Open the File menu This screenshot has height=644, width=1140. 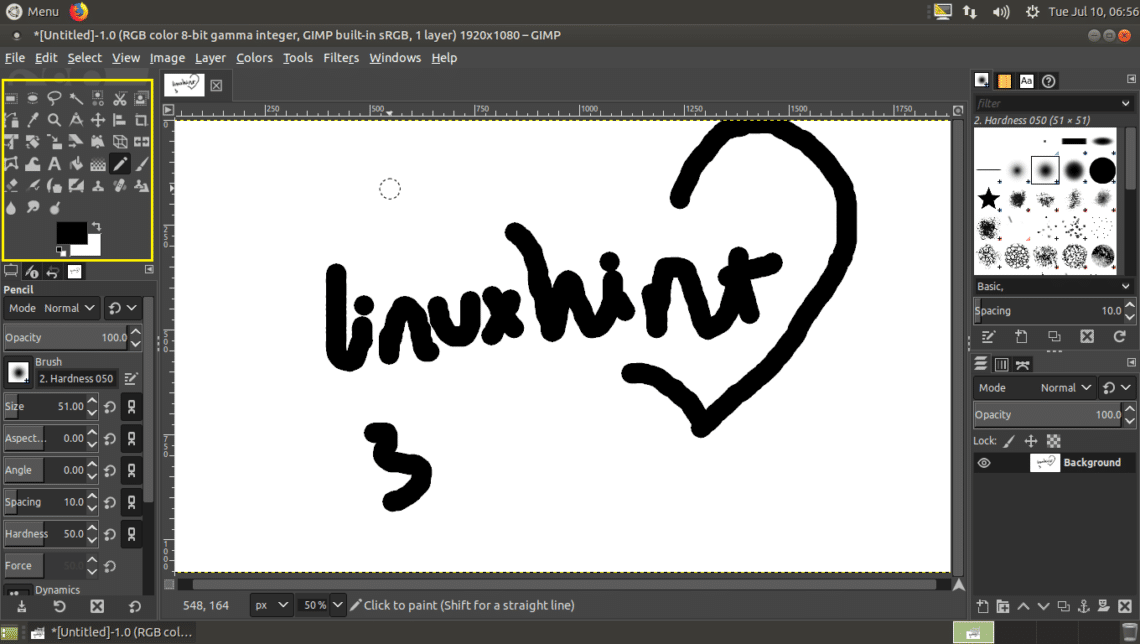point(15,58)
